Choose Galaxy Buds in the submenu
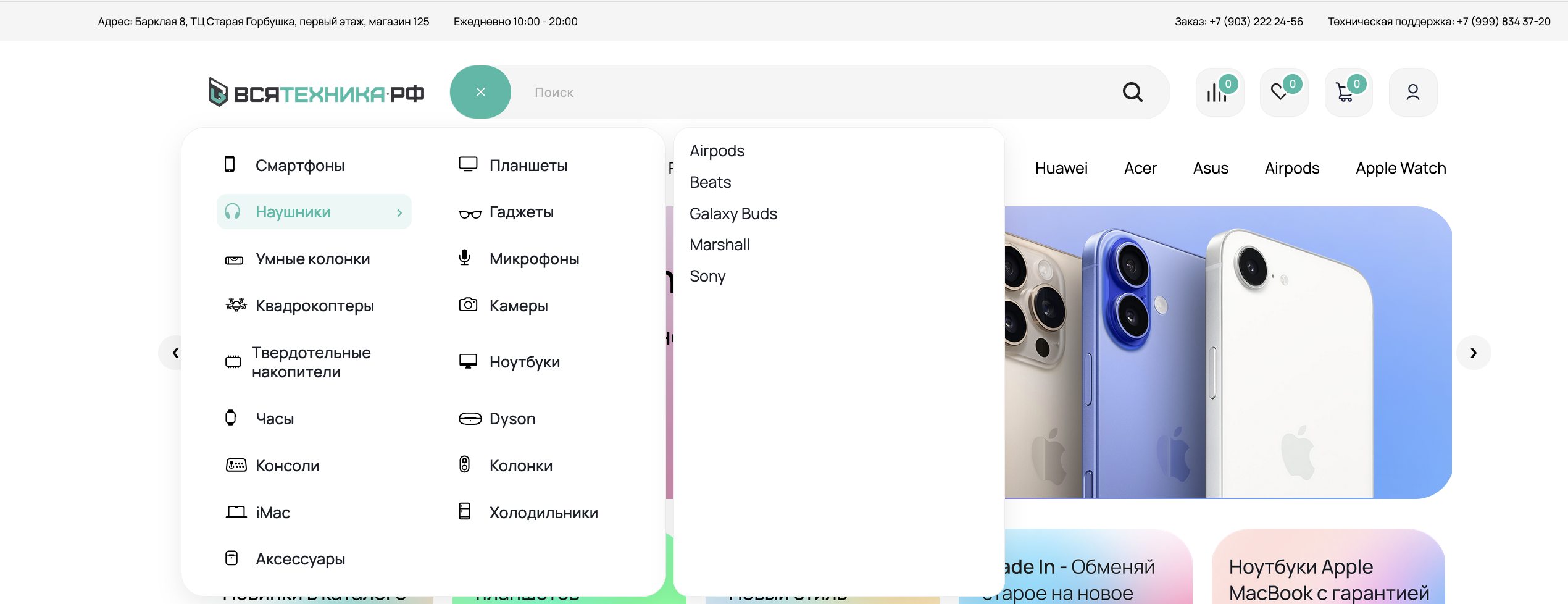 (x=733, y=214)
